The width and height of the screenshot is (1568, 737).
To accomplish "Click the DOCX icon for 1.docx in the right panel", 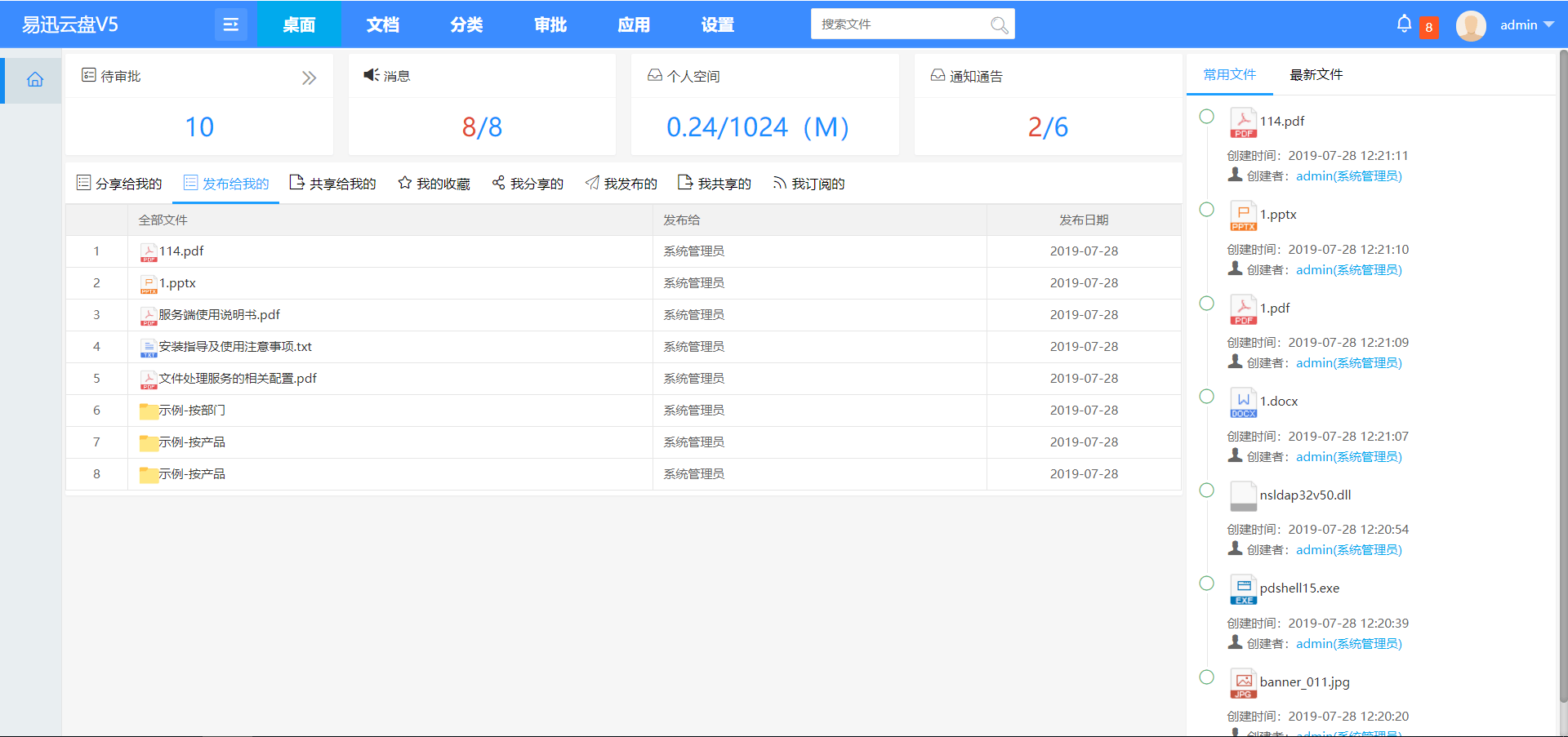I will [1243, 403].
